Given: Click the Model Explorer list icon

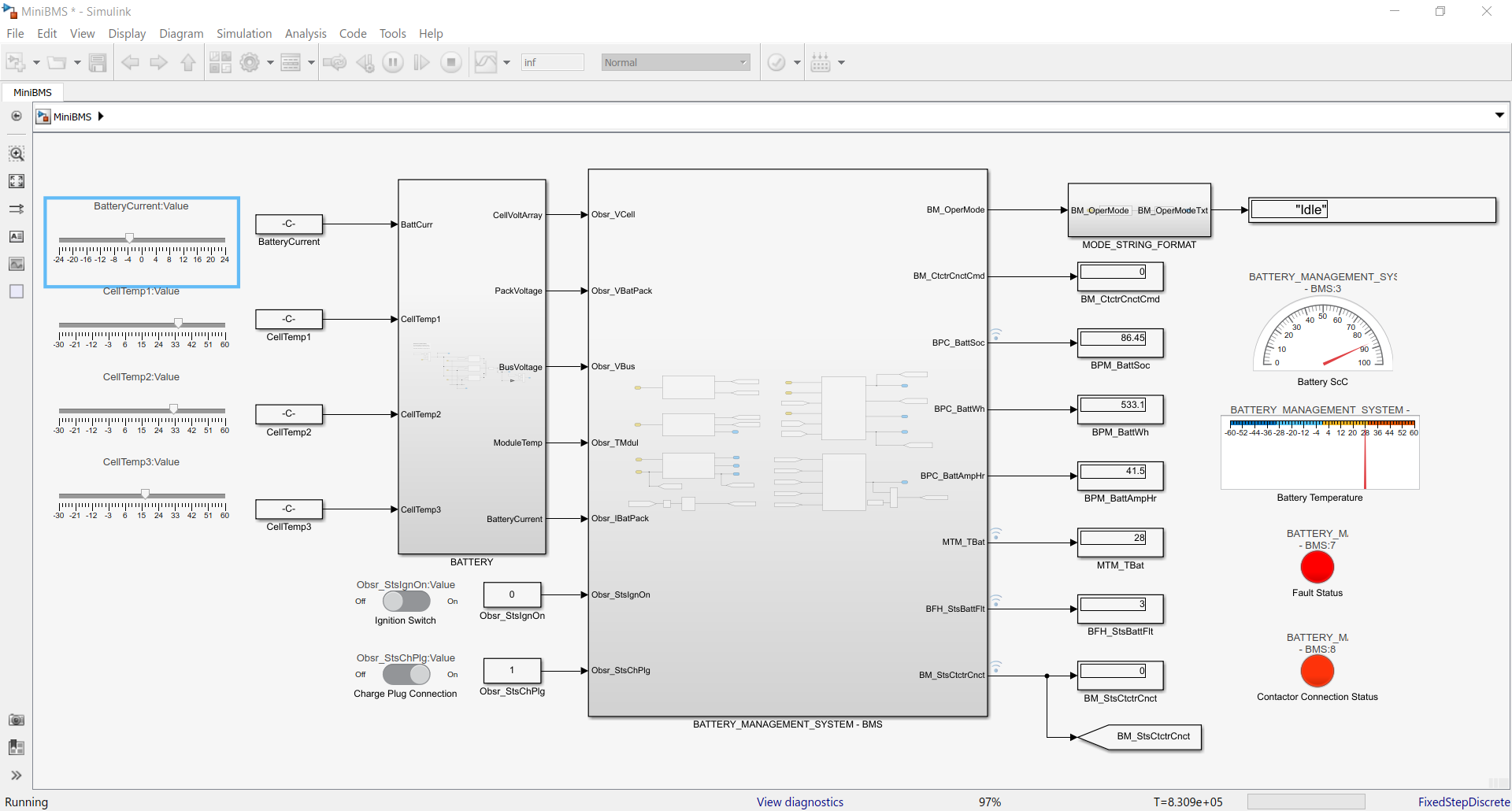Looking at the screenshot, I should (x=291, y=62).
